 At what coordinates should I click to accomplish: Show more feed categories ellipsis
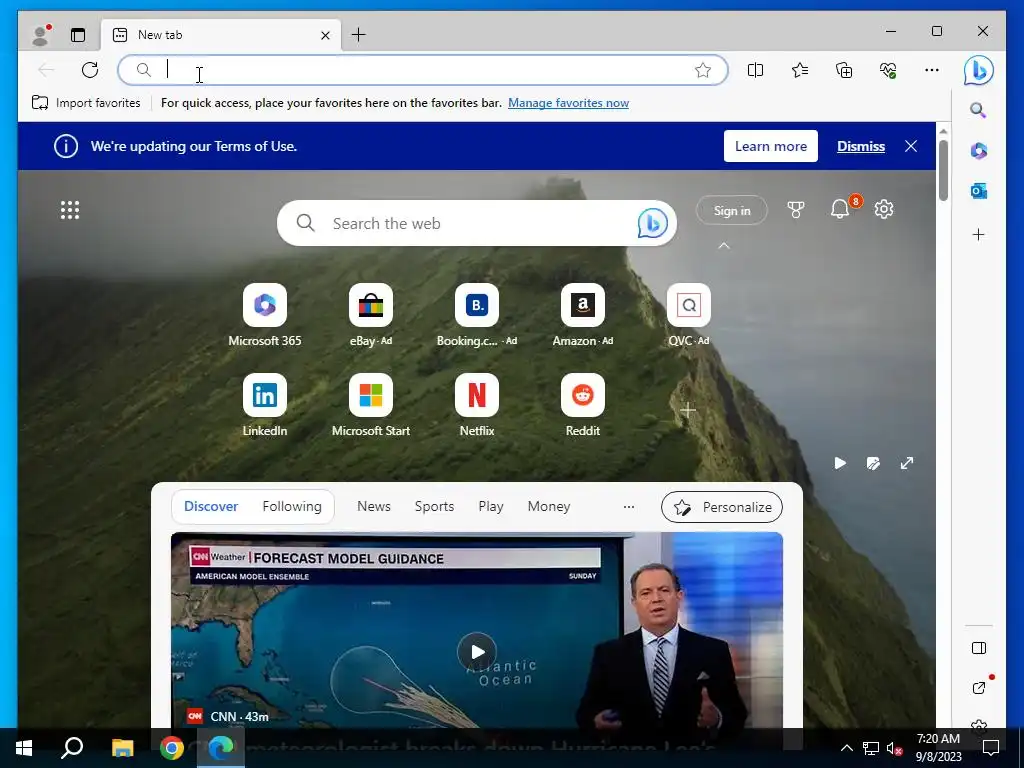[628, 507]
